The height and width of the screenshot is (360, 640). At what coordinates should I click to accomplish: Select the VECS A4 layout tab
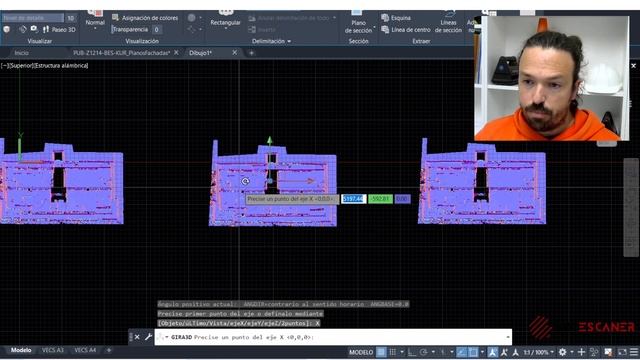tap(85, 350)
